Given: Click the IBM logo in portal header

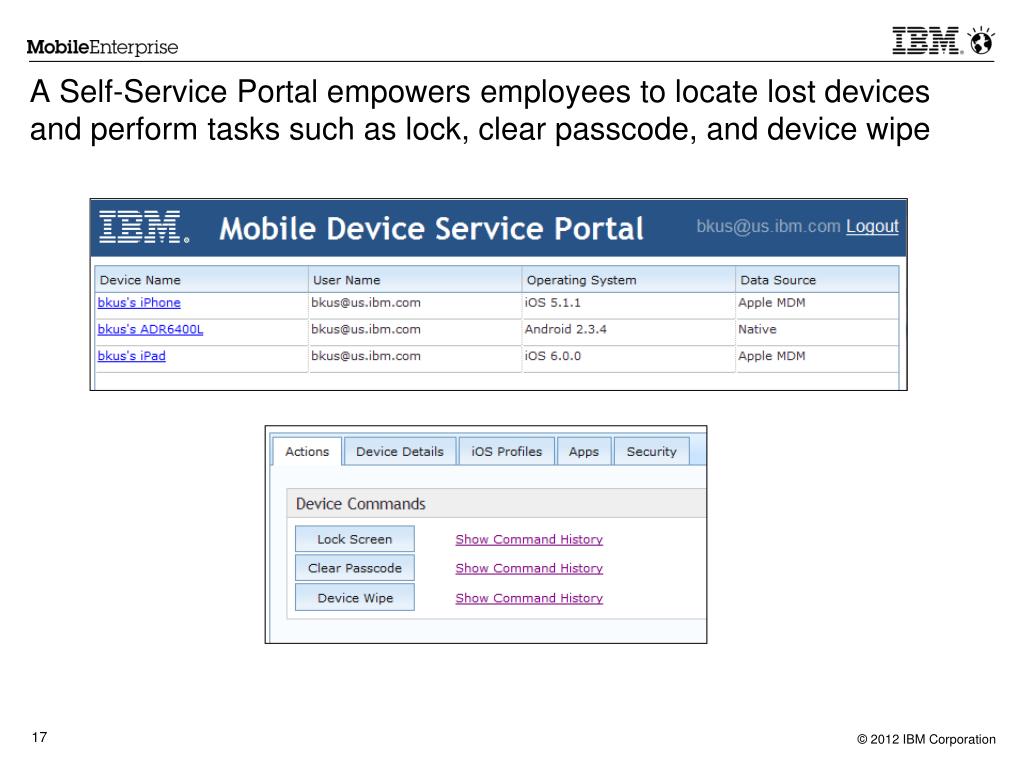Looking at the screenshot, I should click(x=144, y=227).
